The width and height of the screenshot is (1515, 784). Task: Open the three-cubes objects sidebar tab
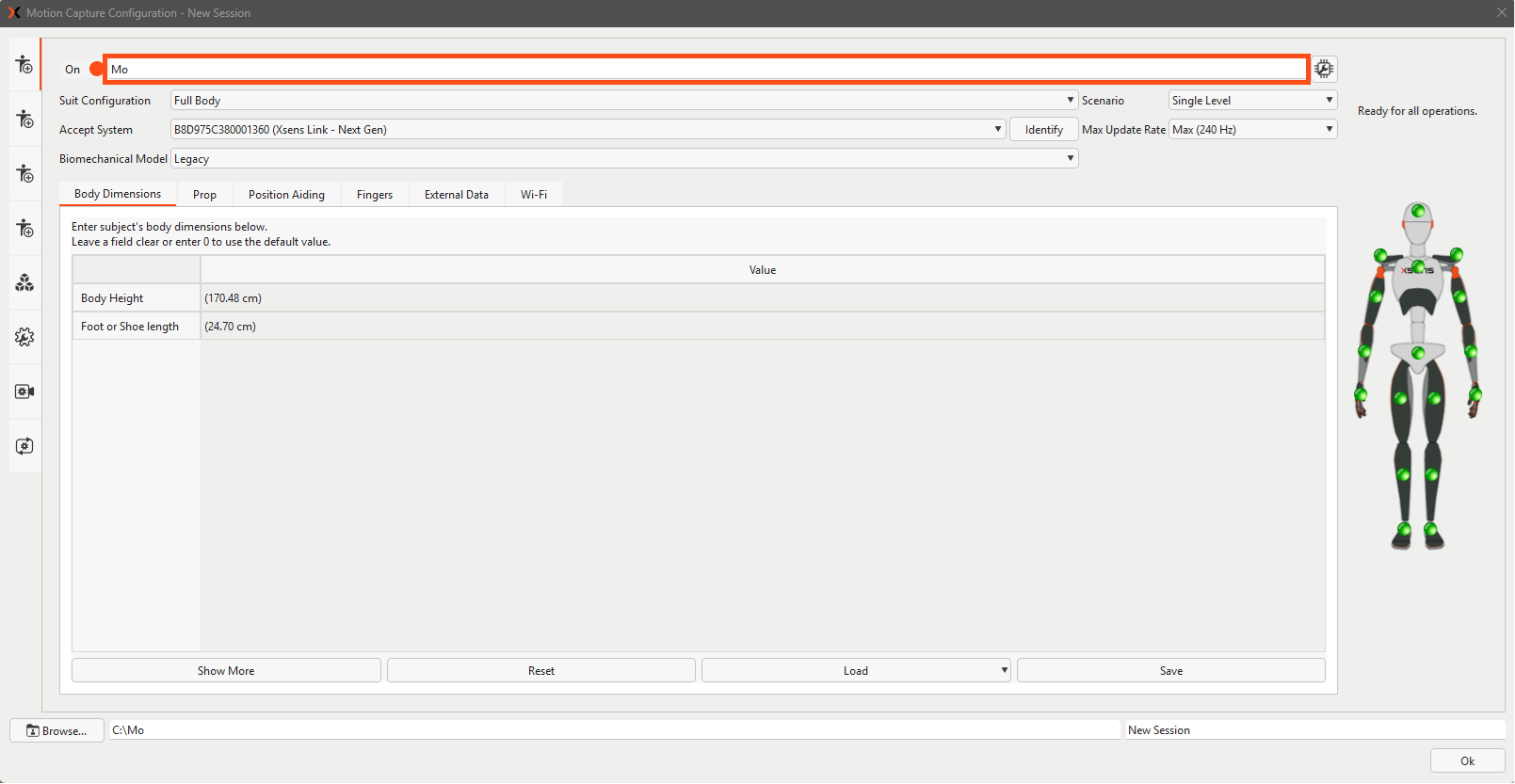pos(24,282)
